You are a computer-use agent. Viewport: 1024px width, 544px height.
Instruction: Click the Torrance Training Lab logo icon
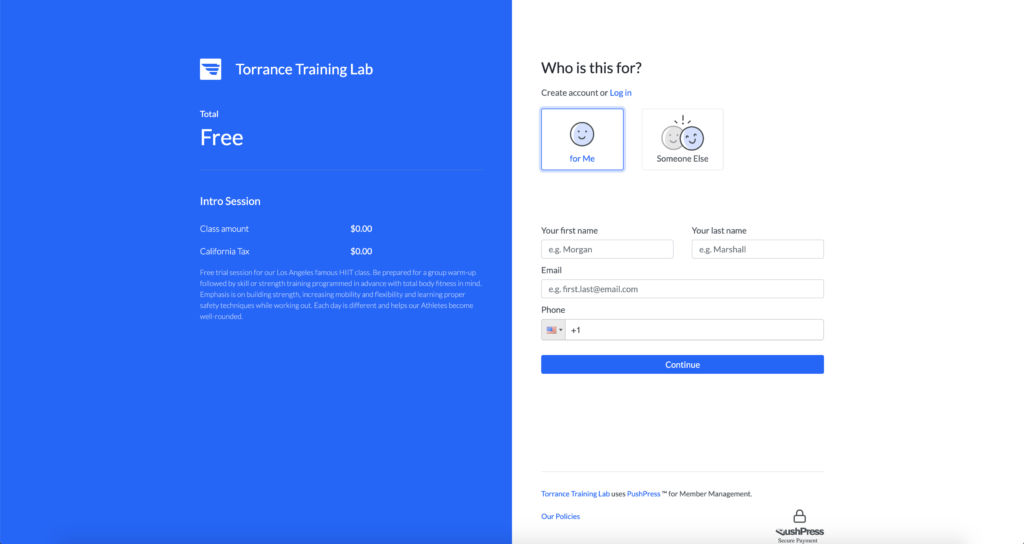pyautogui.click(x=210, y=69)
